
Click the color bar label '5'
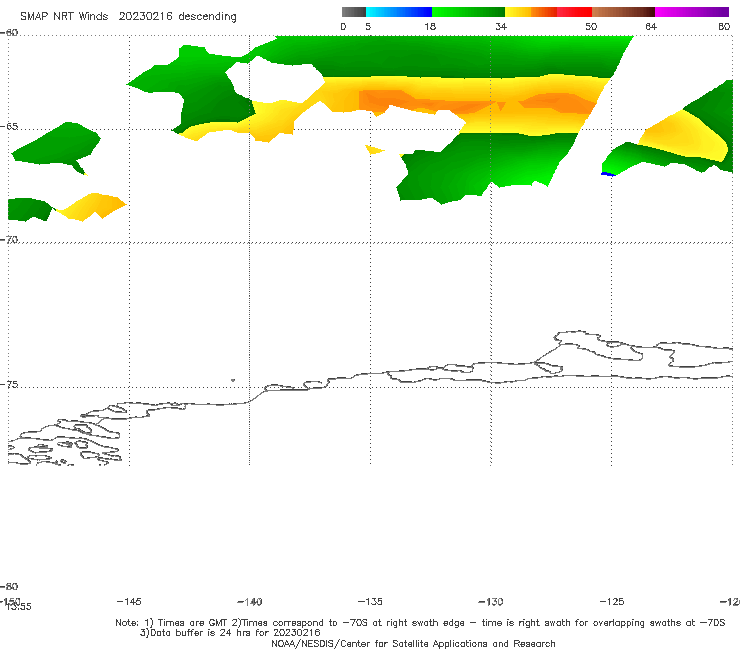368,26
